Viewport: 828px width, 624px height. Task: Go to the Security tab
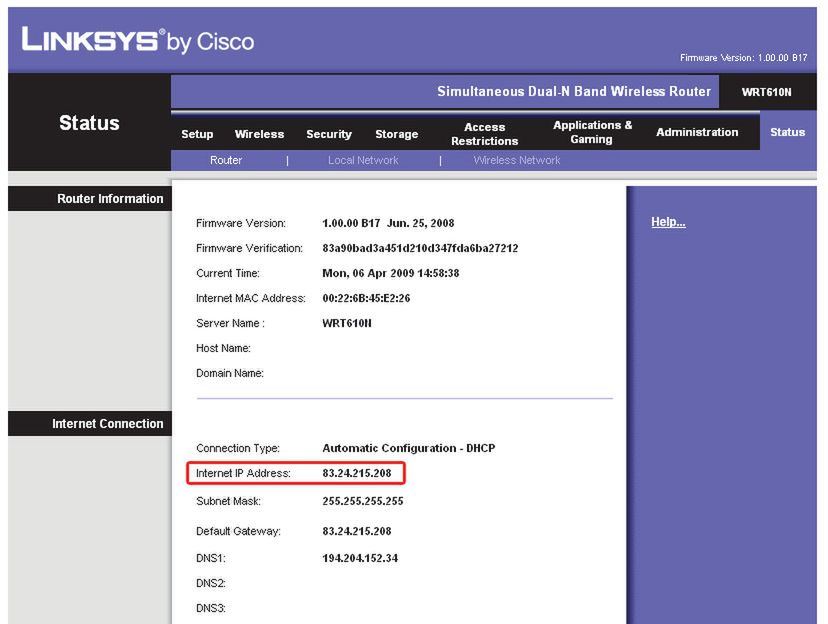329,134
